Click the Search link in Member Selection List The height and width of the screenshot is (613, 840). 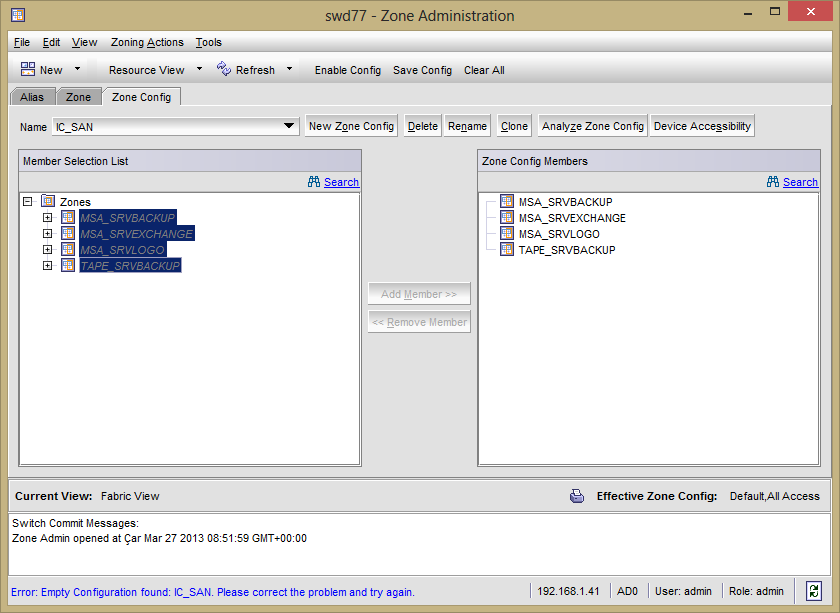(x=341, y=182)
